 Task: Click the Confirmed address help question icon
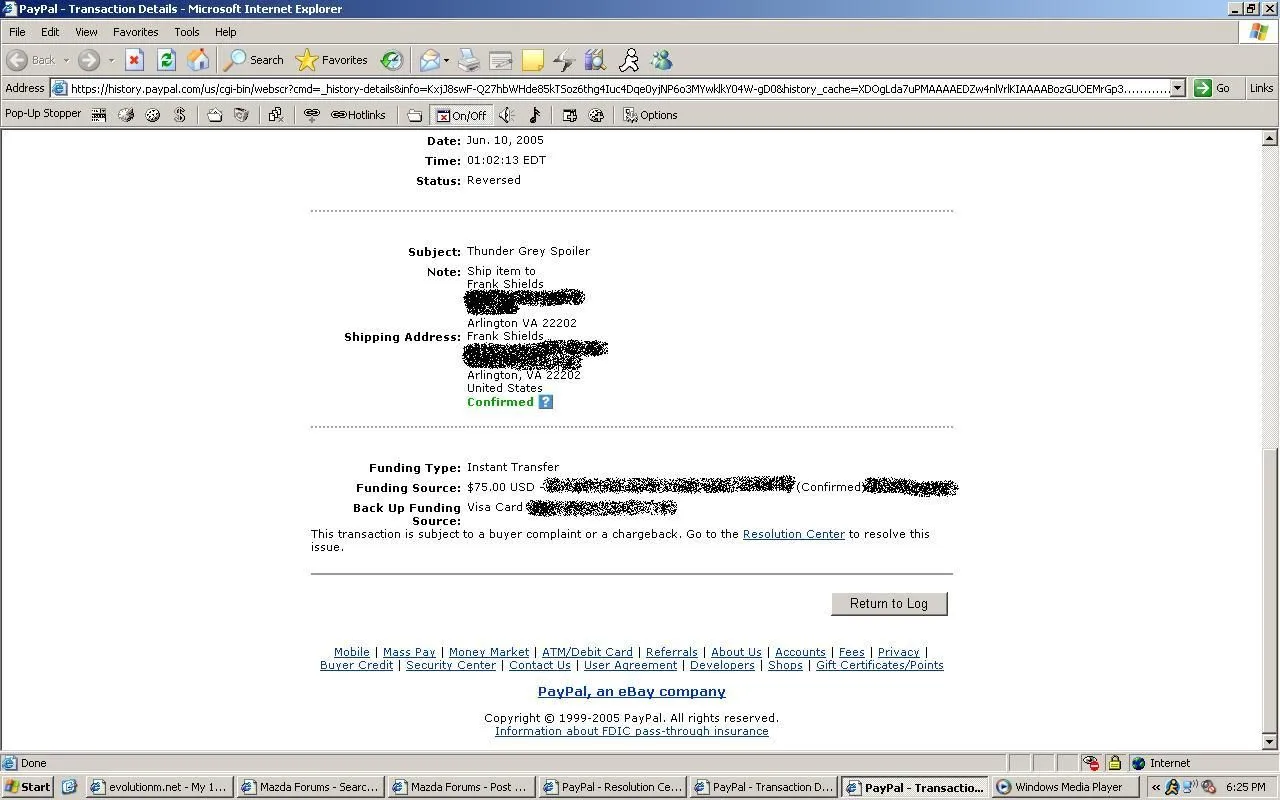[x=545, y=402]
